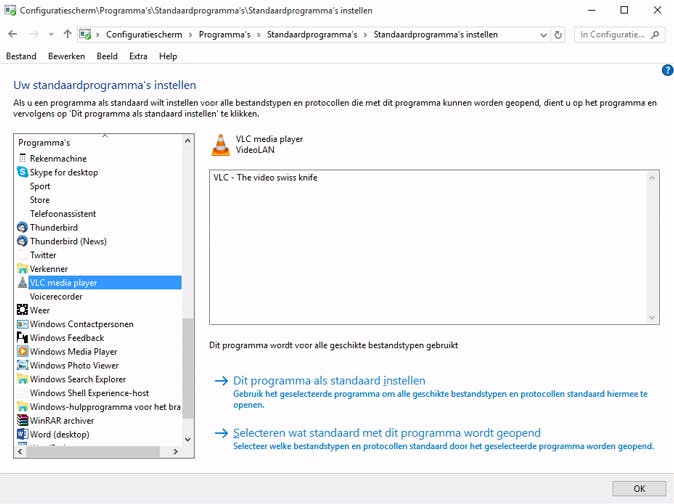This screenshot has height=504, width=674.
Task: Click the program list scroll left arrow
Action: pyautogui.click(x=20, y=452)
